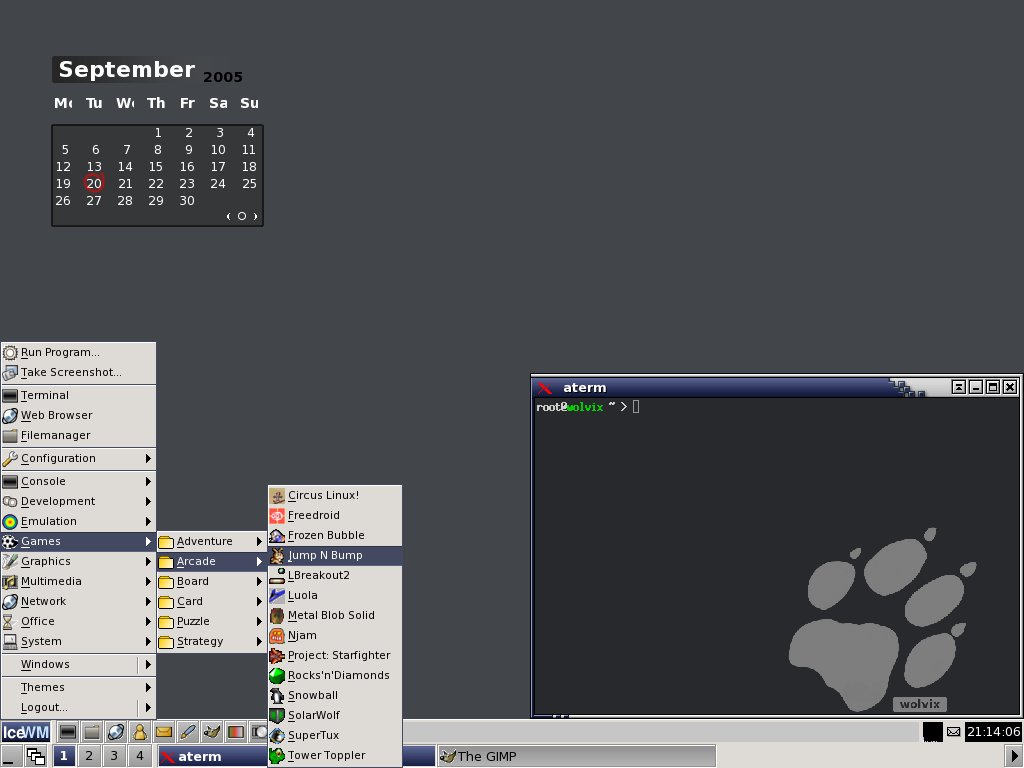Go to the next month in the calendar
This screenshot has width=1024, height=768.
tap(255, 216)
